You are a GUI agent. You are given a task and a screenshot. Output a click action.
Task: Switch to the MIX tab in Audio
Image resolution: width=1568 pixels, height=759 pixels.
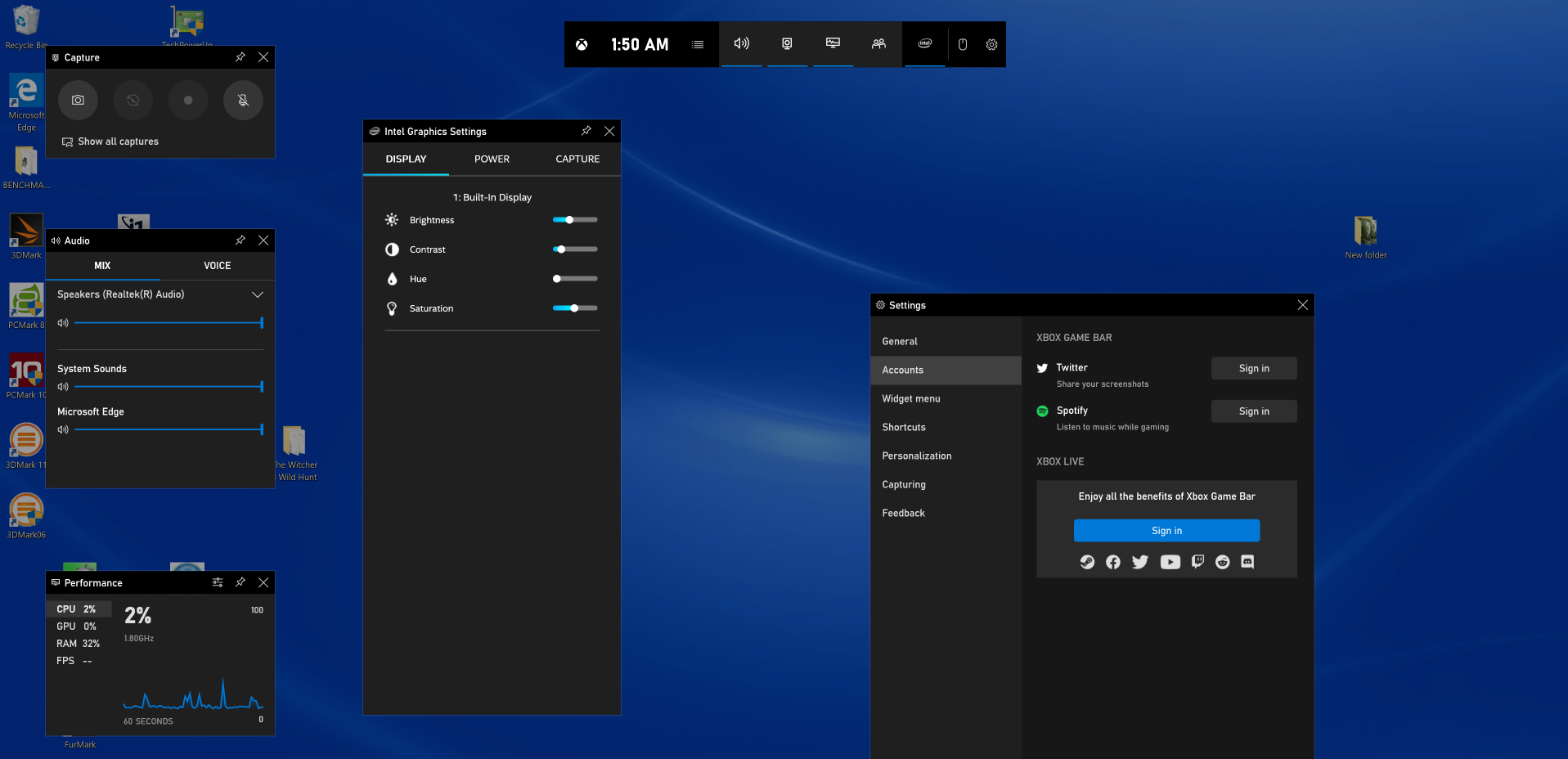click(102, 266)
